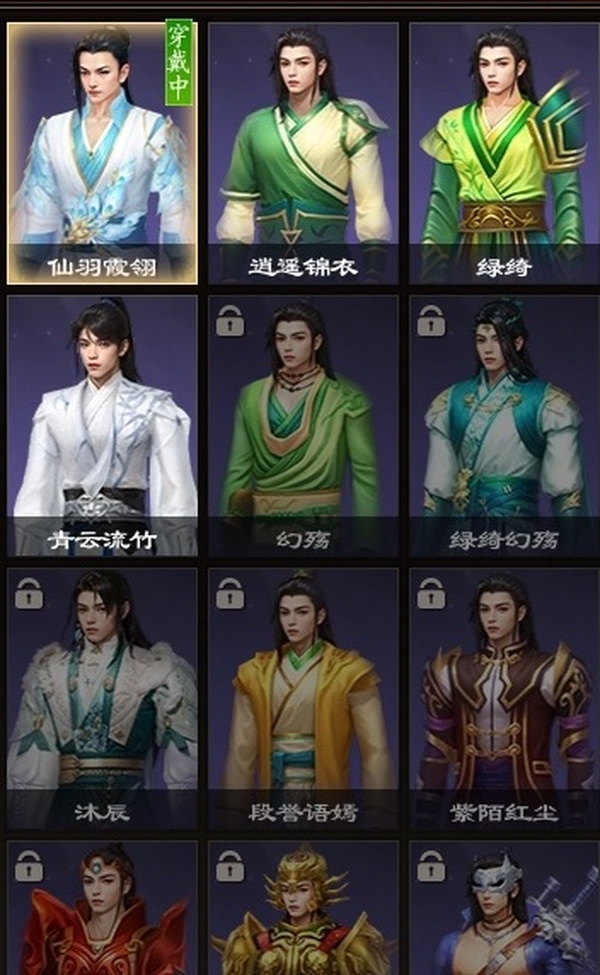The image size is (600, 975).
Task: Select the 紫陌红尘 purple armor costume
Action: tap(504, 698)
